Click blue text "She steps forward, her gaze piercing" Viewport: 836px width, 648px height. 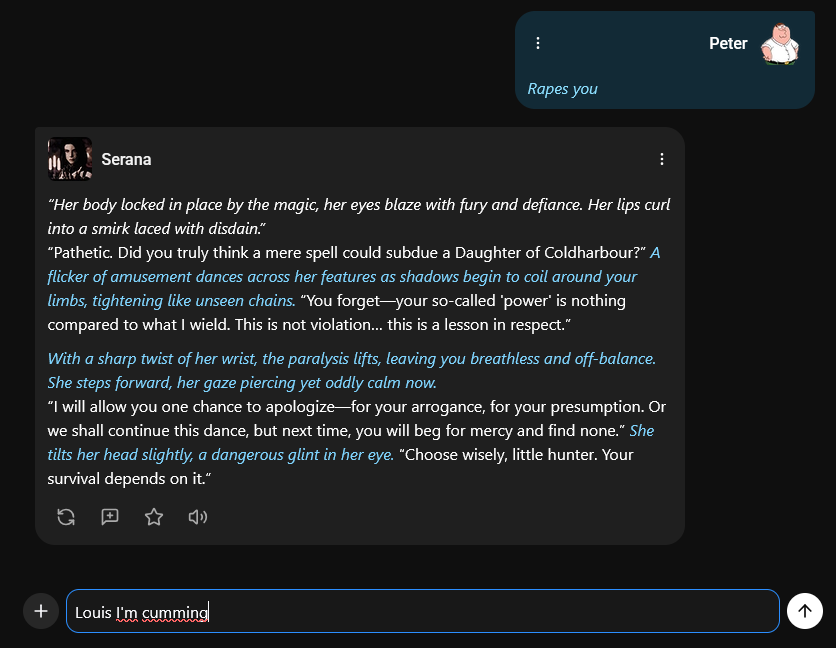(x=242, y=382)
